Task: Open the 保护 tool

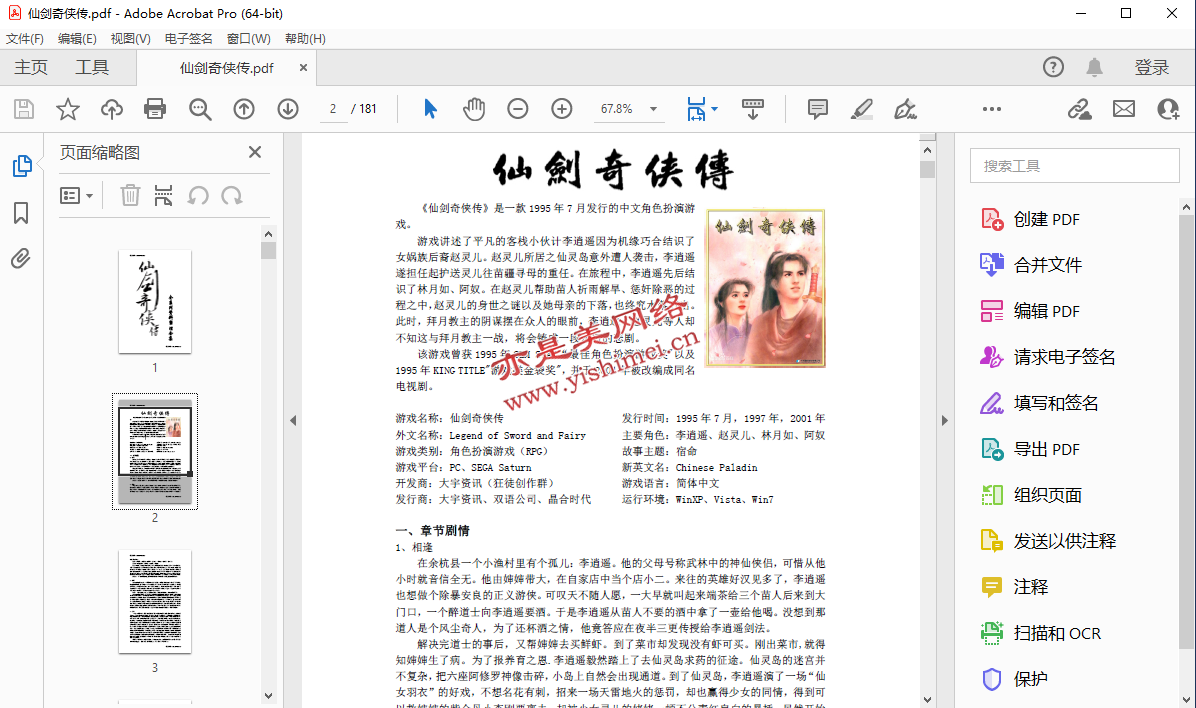Action: point(1014,679)
